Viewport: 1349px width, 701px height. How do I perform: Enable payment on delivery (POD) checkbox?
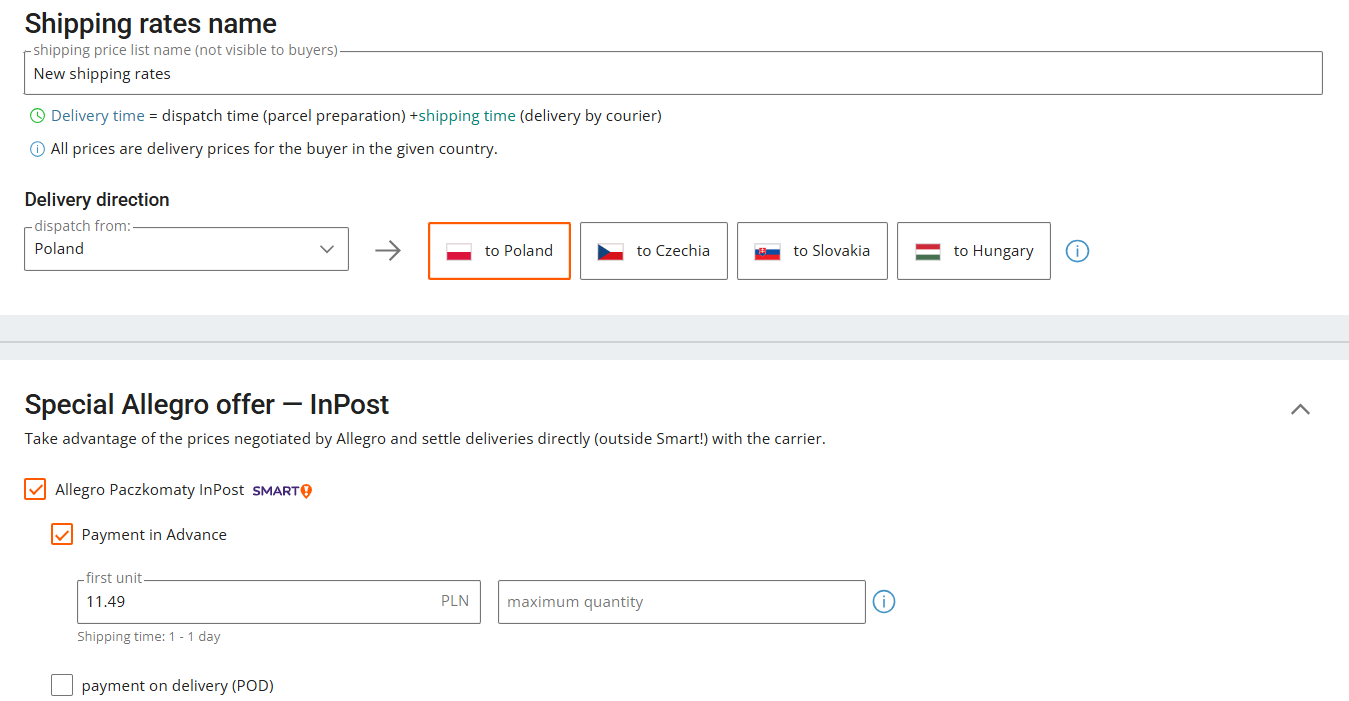click(x=62, y=686)
